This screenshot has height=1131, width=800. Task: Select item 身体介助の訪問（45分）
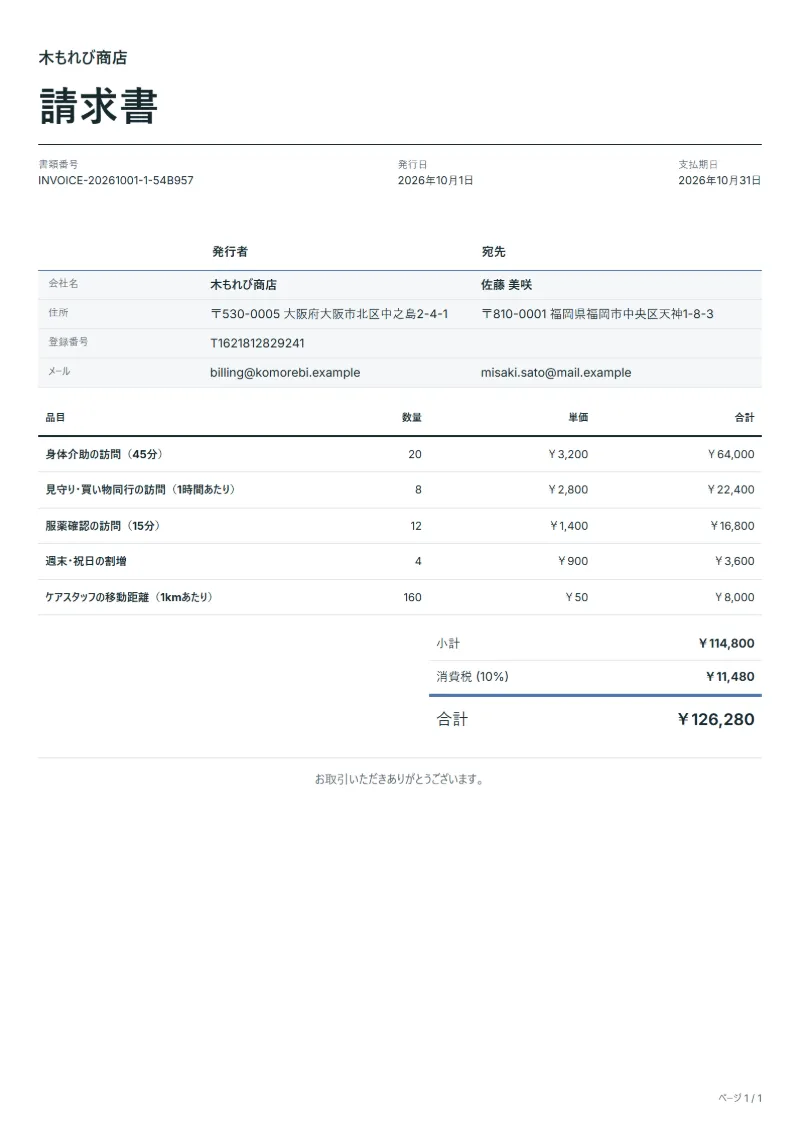coord(105,454)
